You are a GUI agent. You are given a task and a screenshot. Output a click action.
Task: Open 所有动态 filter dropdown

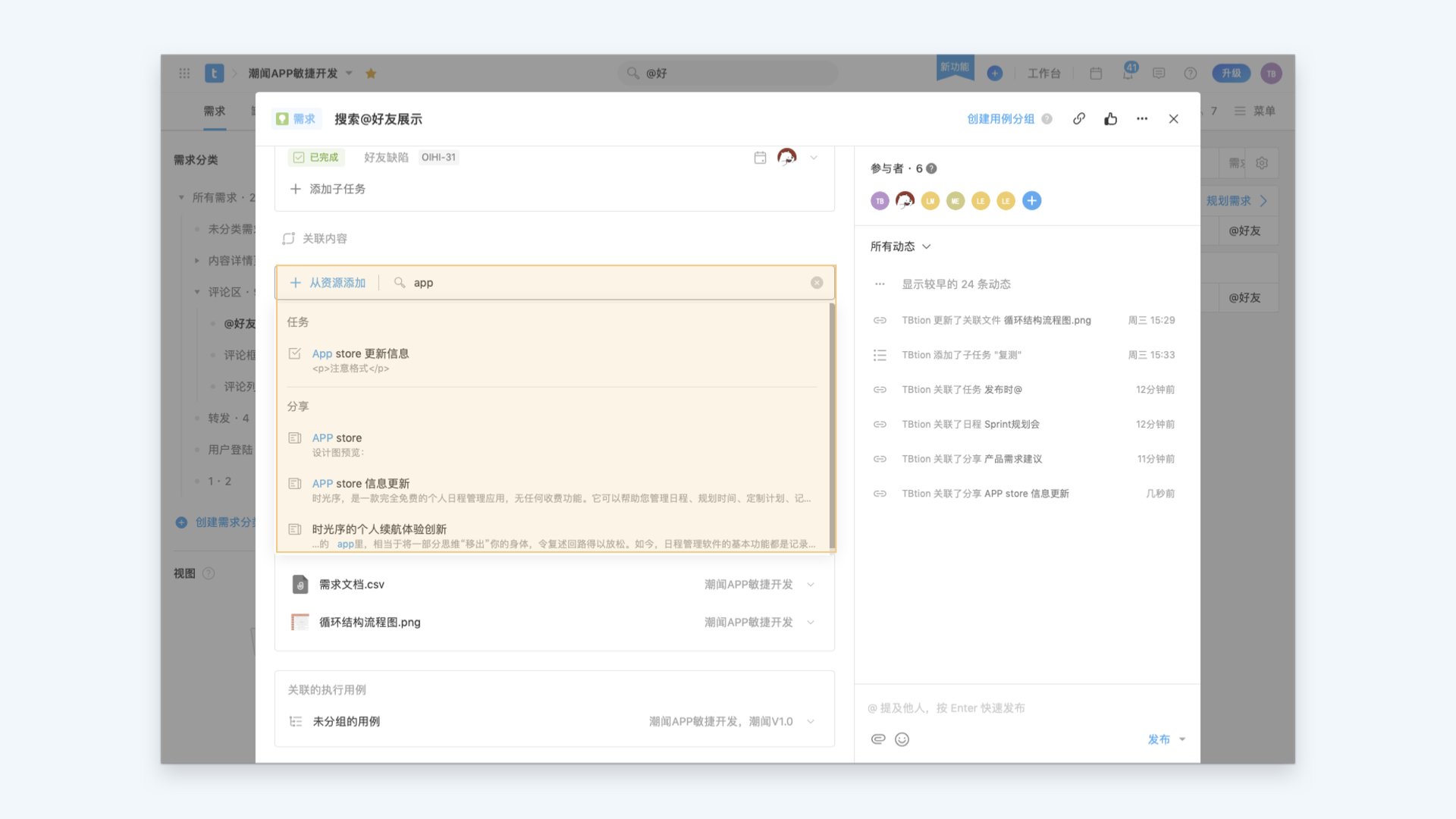coord(900,247)
